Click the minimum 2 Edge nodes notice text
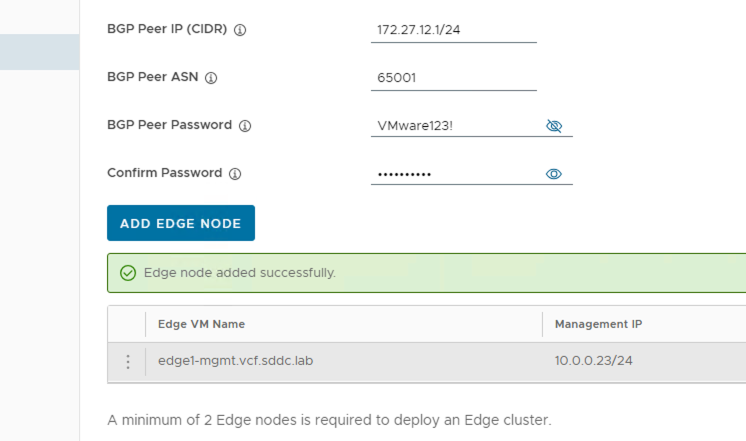The width and height of the screenshot is (746, 441). click(x=329, y=420)
